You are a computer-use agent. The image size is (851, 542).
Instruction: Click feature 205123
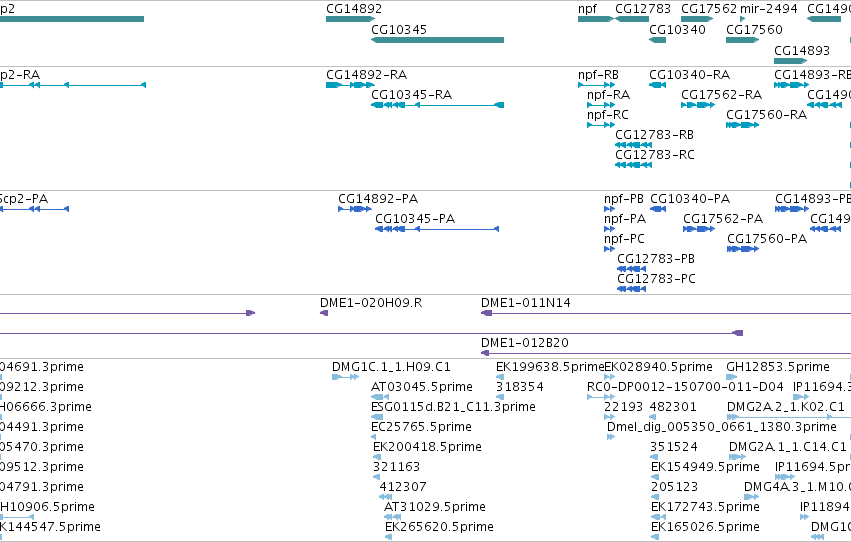pyautogui.click(x=655, y=497)
